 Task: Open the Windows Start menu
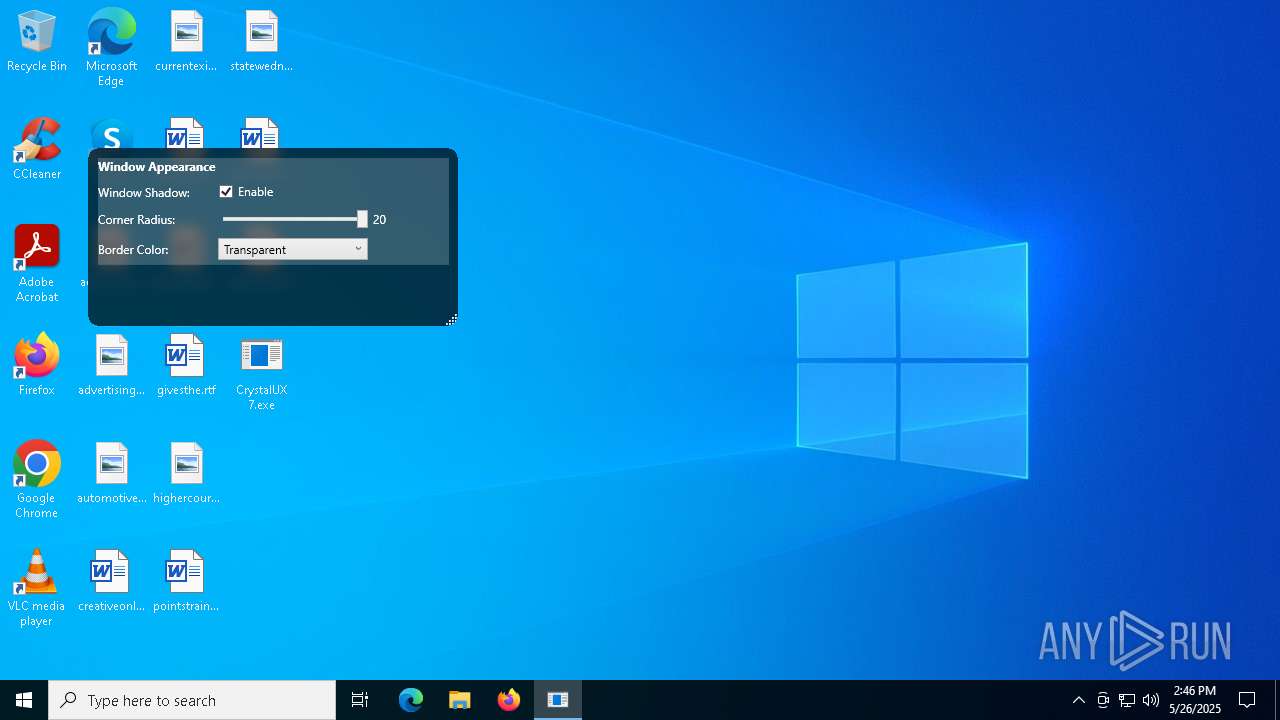pyautogui.click(x=24, y=700)
